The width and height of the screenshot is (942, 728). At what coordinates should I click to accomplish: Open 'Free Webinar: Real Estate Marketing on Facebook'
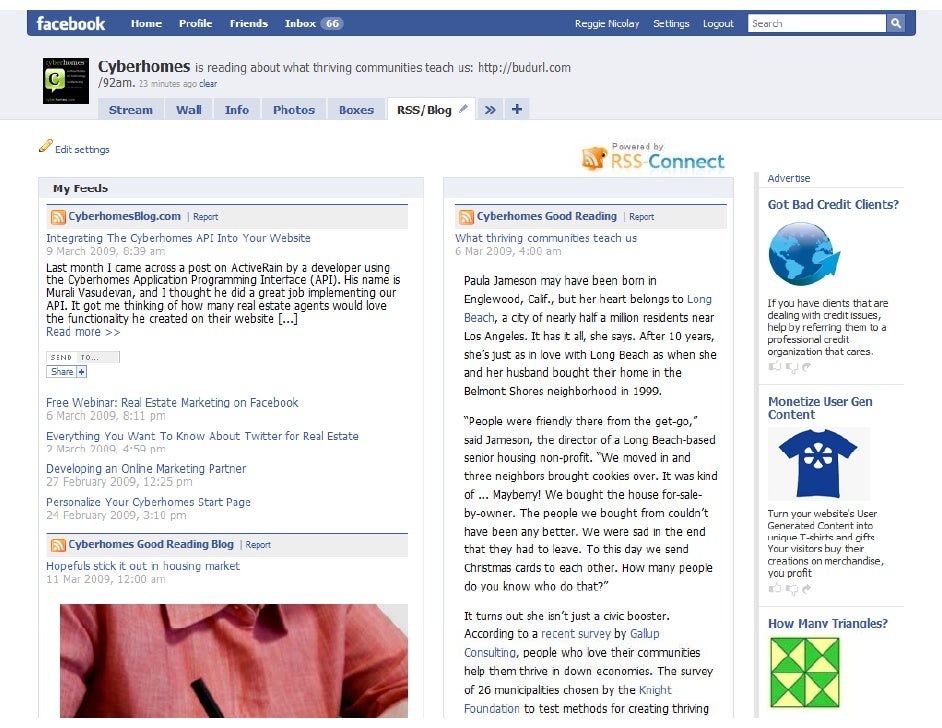pyautogui.click(x=172, y=402)
